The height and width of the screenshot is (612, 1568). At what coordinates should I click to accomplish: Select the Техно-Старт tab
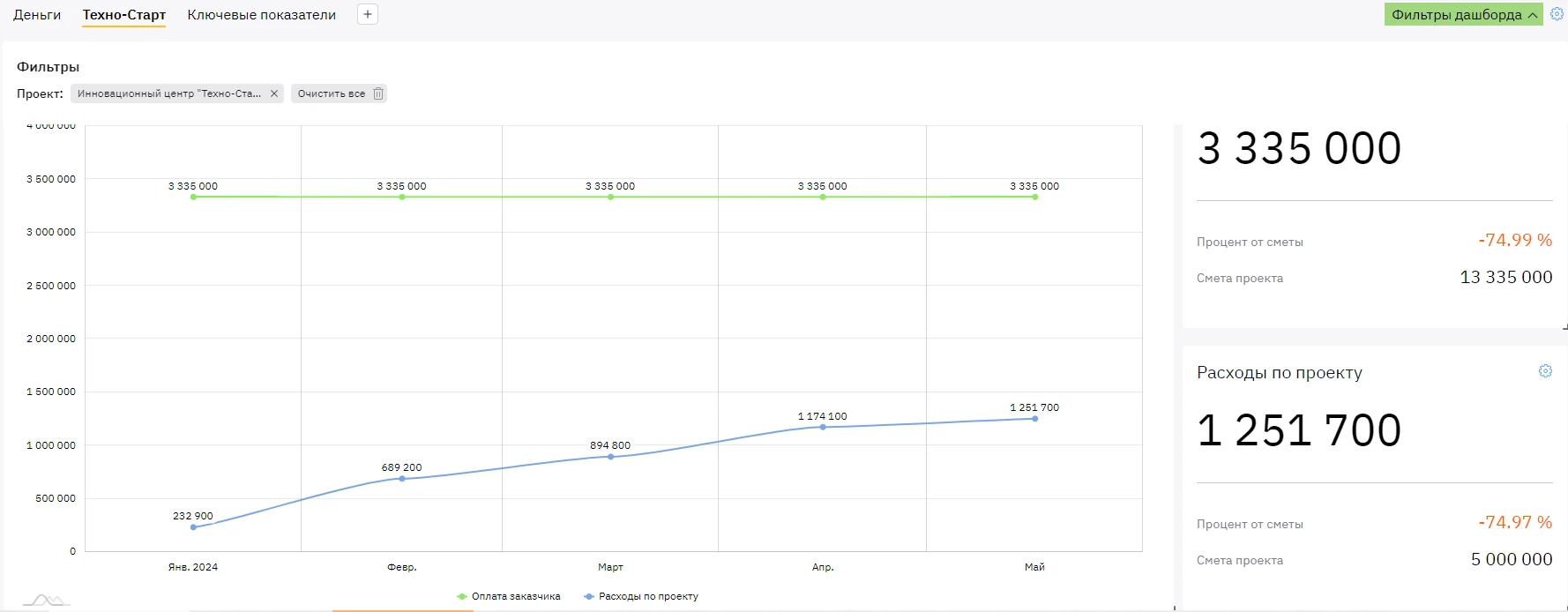click(124, 15)
